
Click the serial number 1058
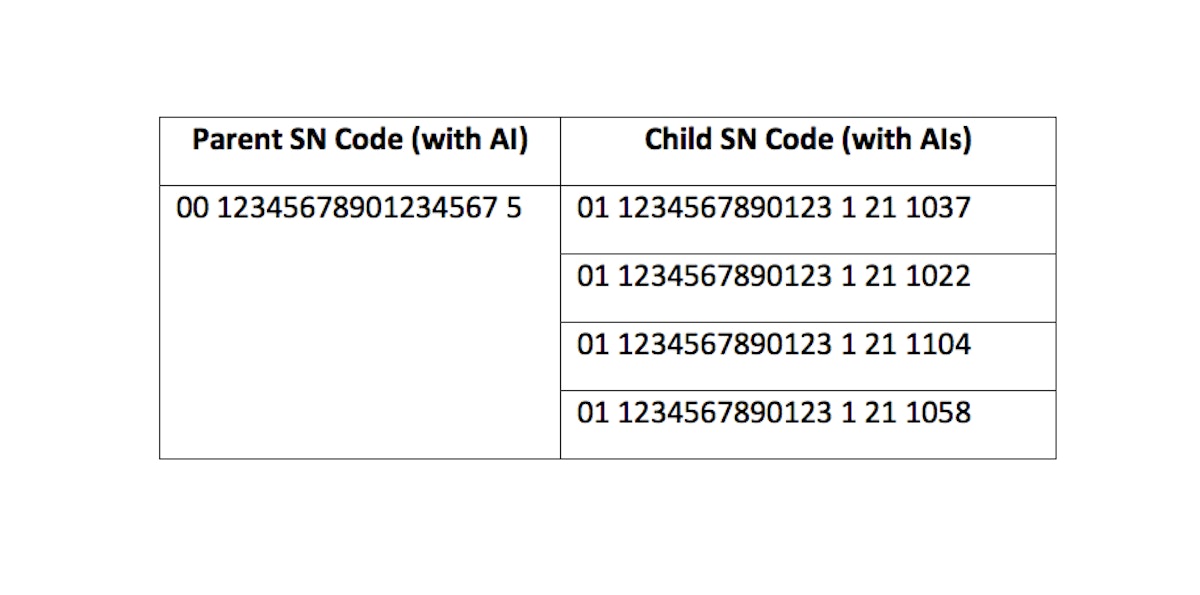[x=938, y=413]
